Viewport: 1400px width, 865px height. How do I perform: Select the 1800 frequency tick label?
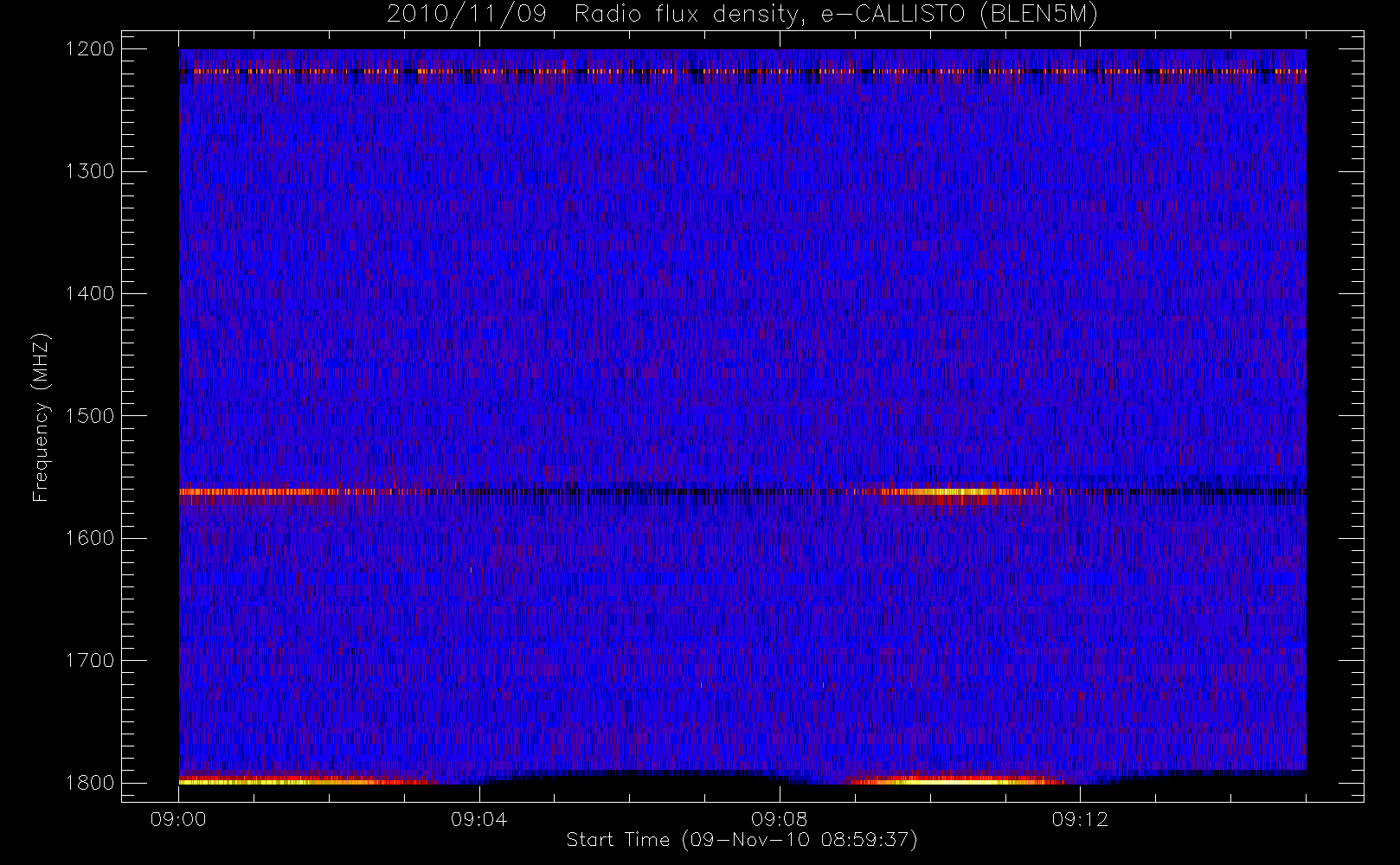coord(90,783)
